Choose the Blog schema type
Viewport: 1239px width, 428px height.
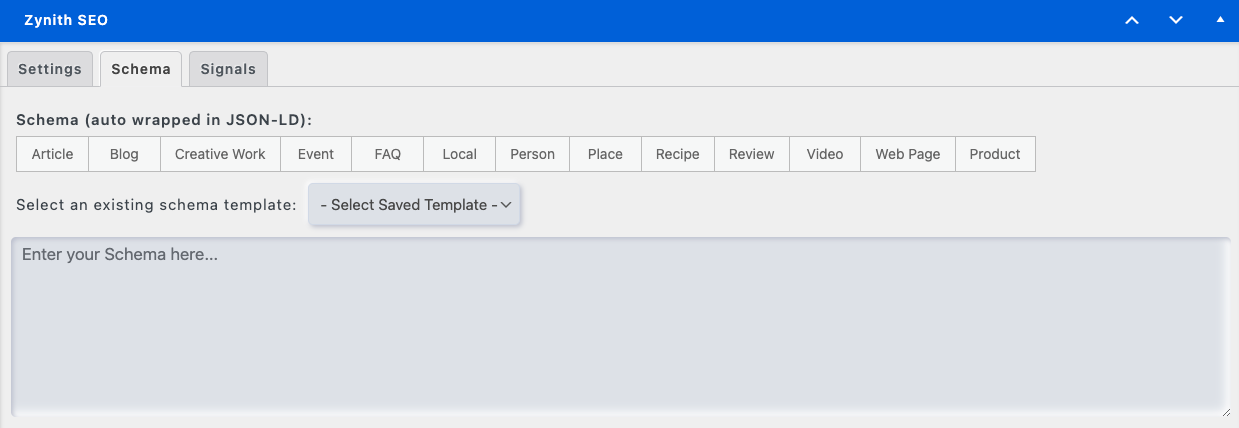point(124,154)
